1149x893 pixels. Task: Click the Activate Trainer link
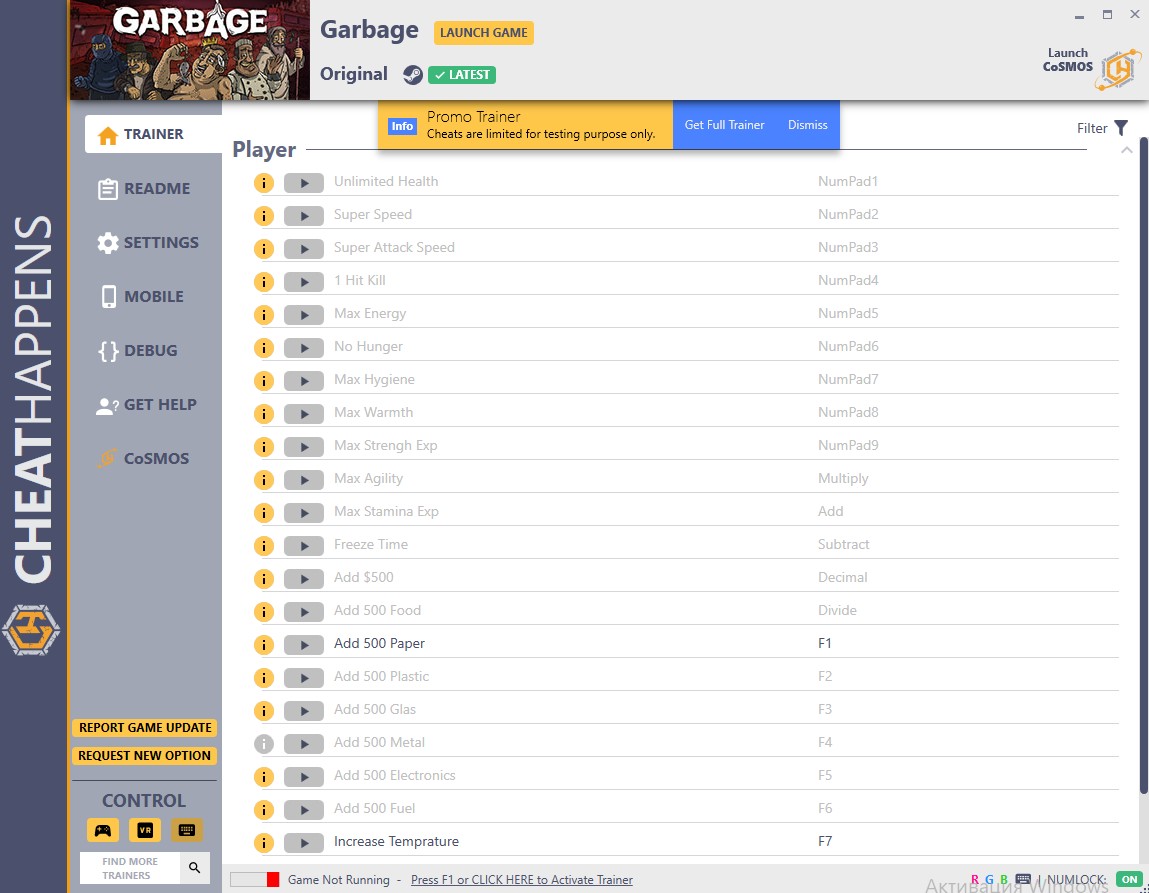coord(522,880)
